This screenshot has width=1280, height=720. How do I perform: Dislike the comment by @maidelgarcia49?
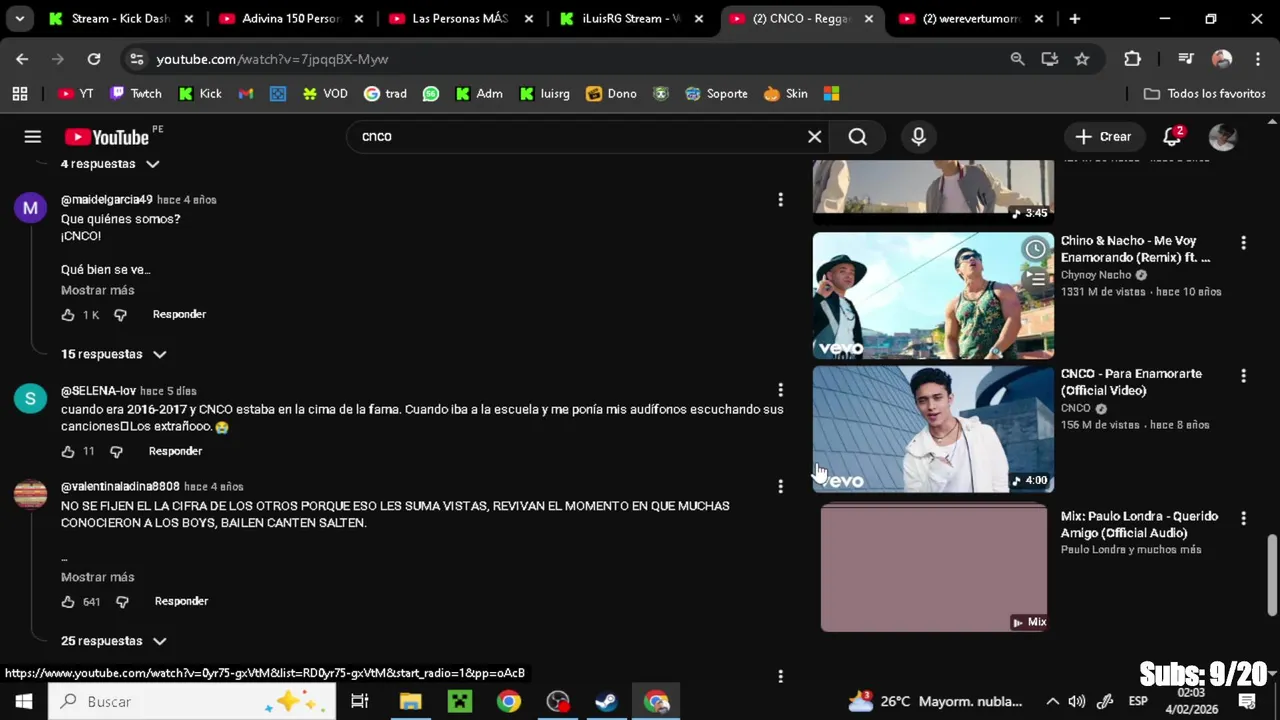click(120, 315)
